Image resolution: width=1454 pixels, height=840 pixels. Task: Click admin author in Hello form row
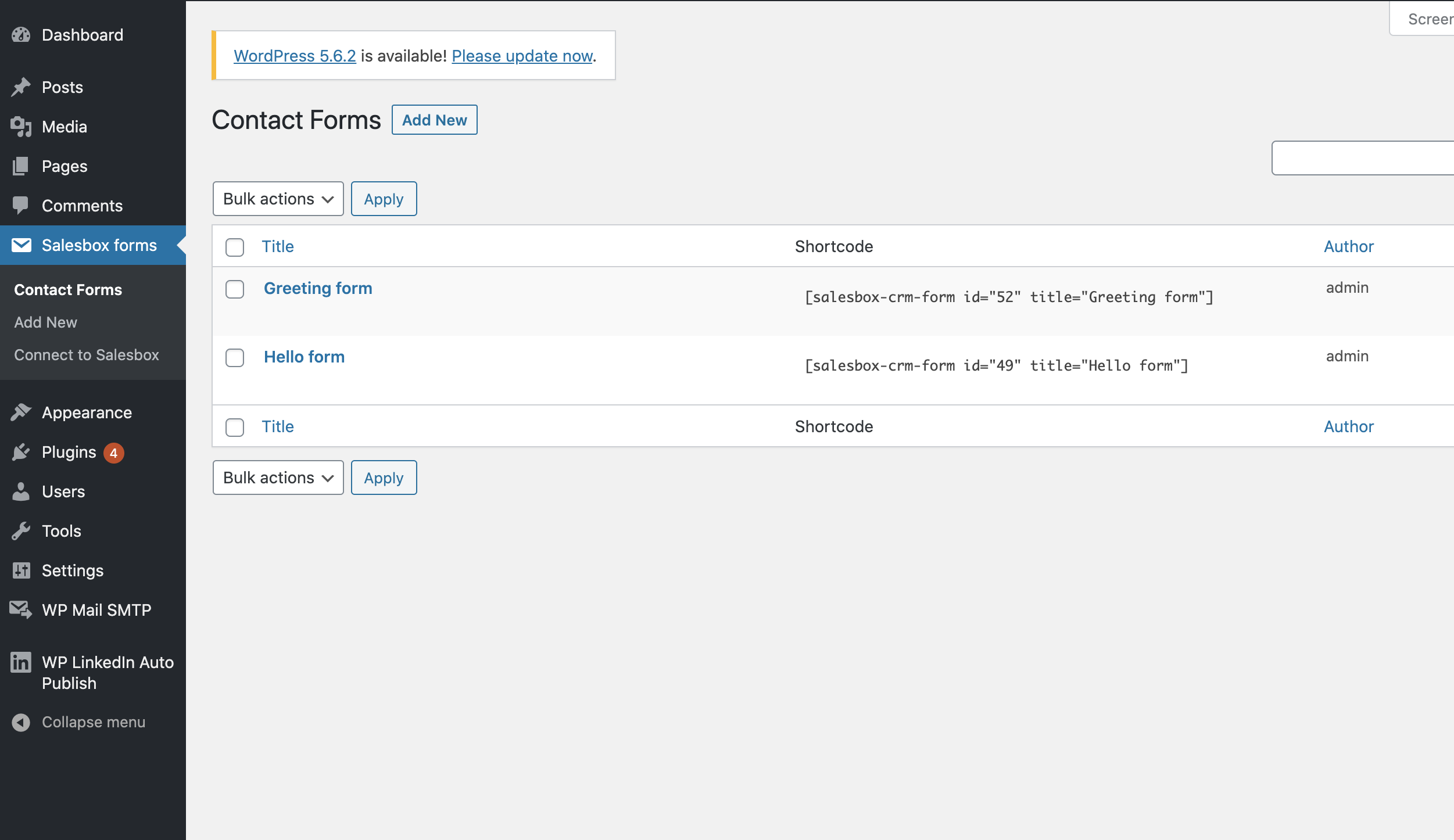[1347, 356]
